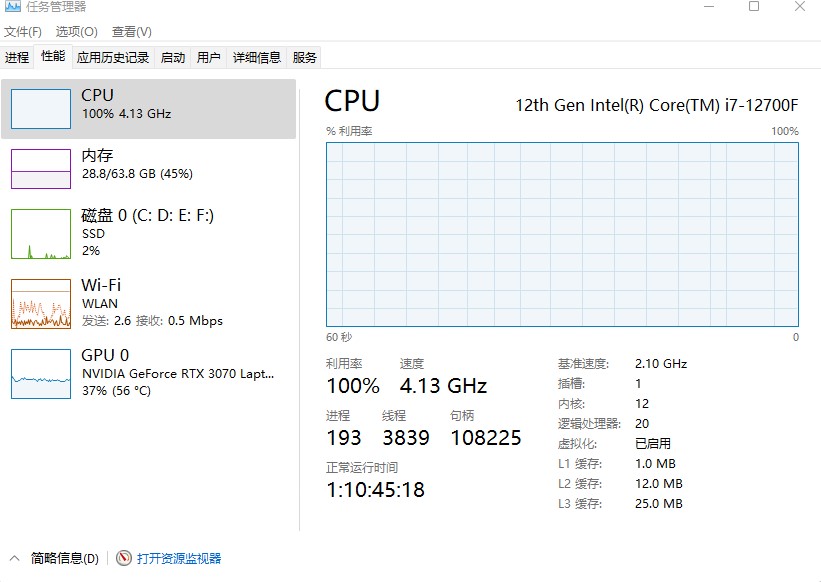Switch to the 用户 tab
The height and width of the screenshot is (582, 821).
tap(208, 57)
